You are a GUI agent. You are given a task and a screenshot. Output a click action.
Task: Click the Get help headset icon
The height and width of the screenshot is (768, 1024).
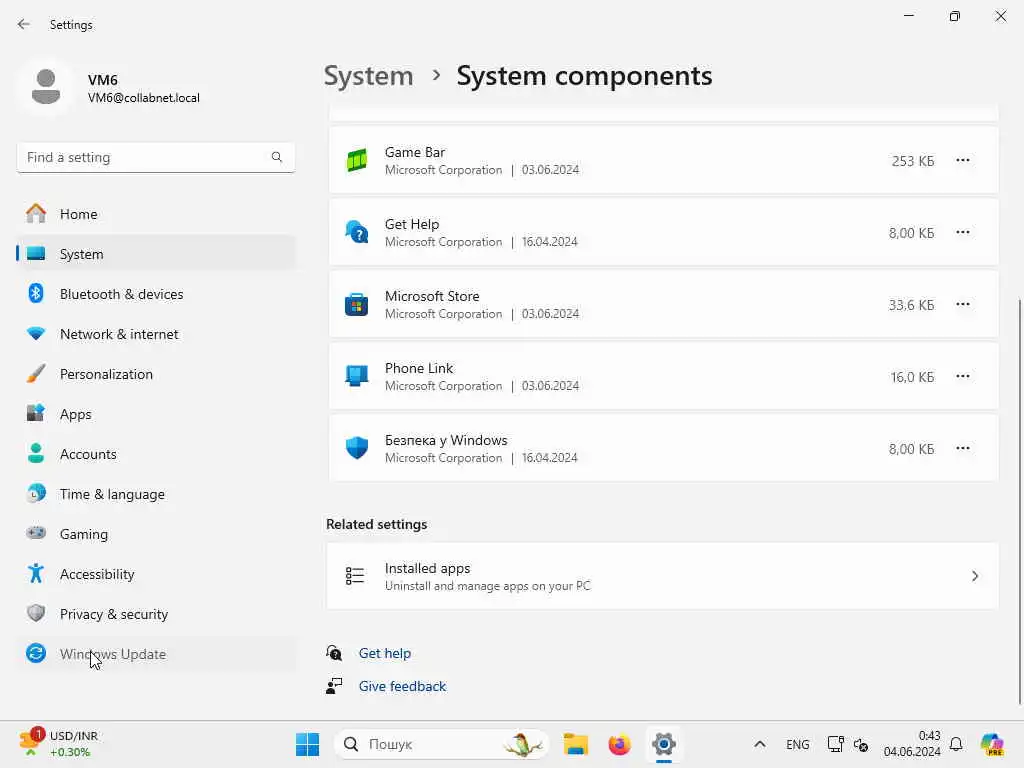(334, 653)
